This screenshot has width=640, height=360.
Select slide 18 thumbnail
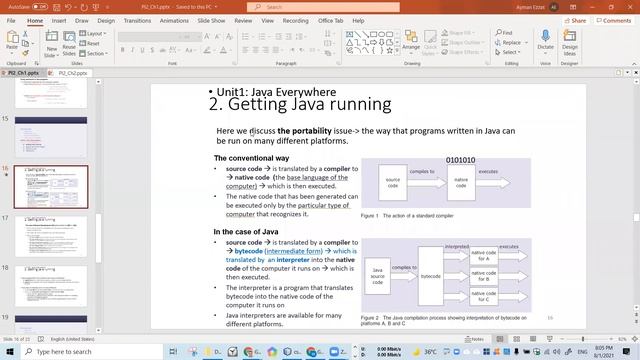click(51, 286)
